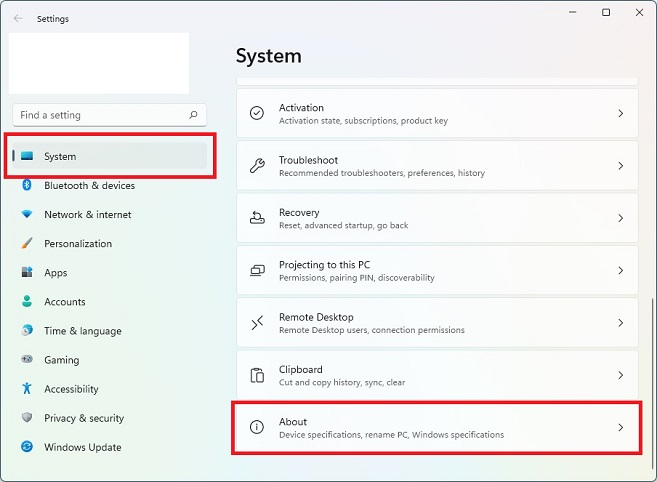Click the Activation checkmark circle icon
The image size is (657, 482).
257,113
